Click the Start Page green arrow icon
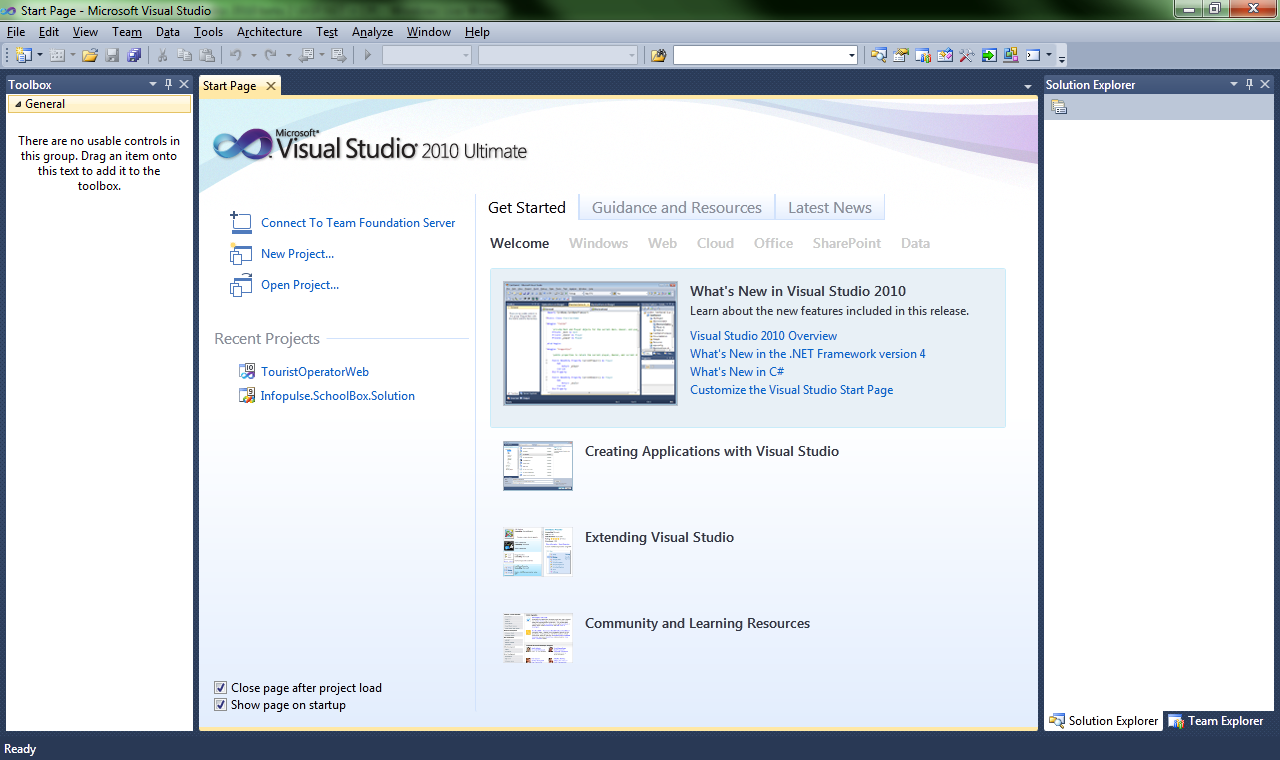The height and width of the screenshot is (760, 1280). 989,55
